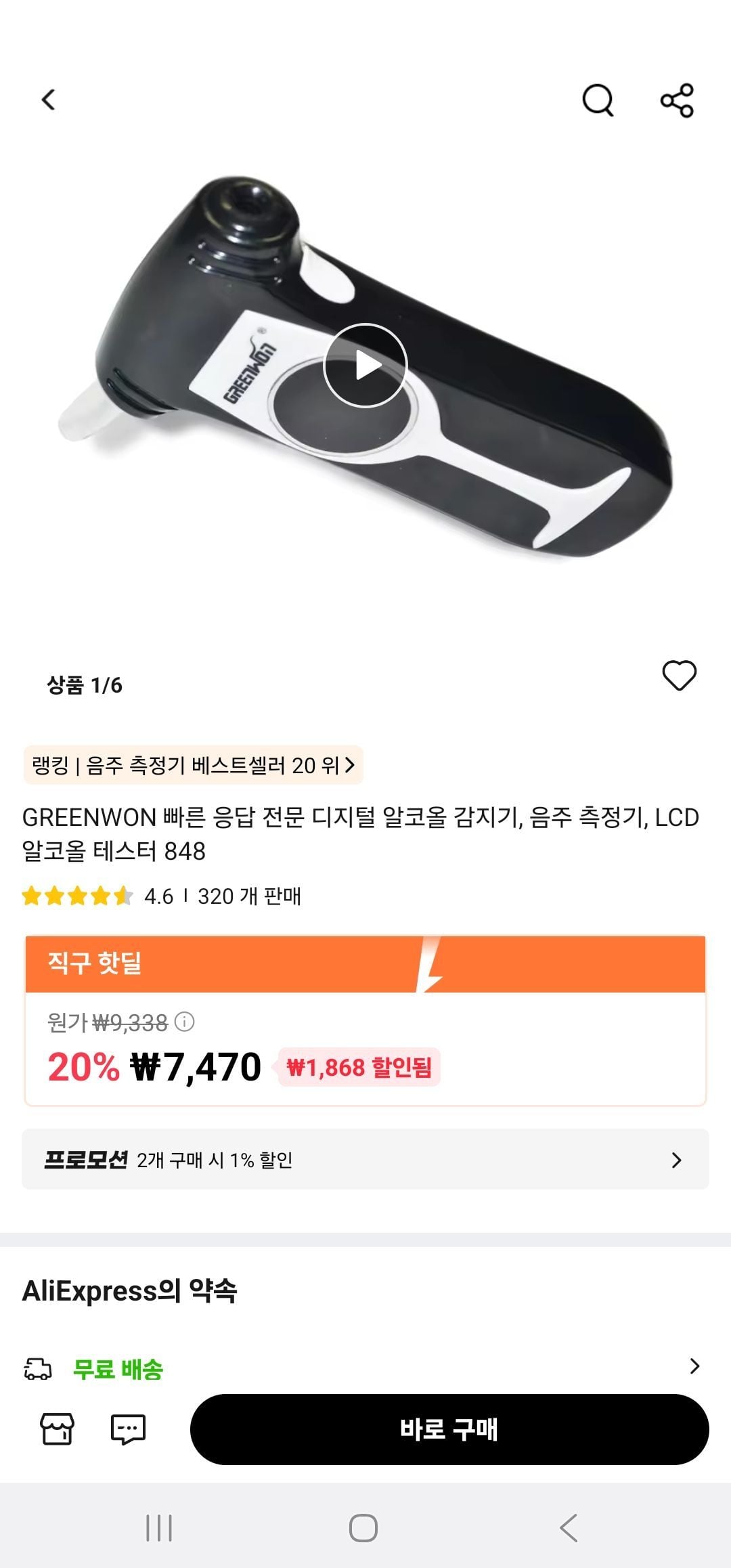731x1568 pixels.
Task: Open the breathalyzer bestseller ranking badge
Action: [x=194, y=765]
